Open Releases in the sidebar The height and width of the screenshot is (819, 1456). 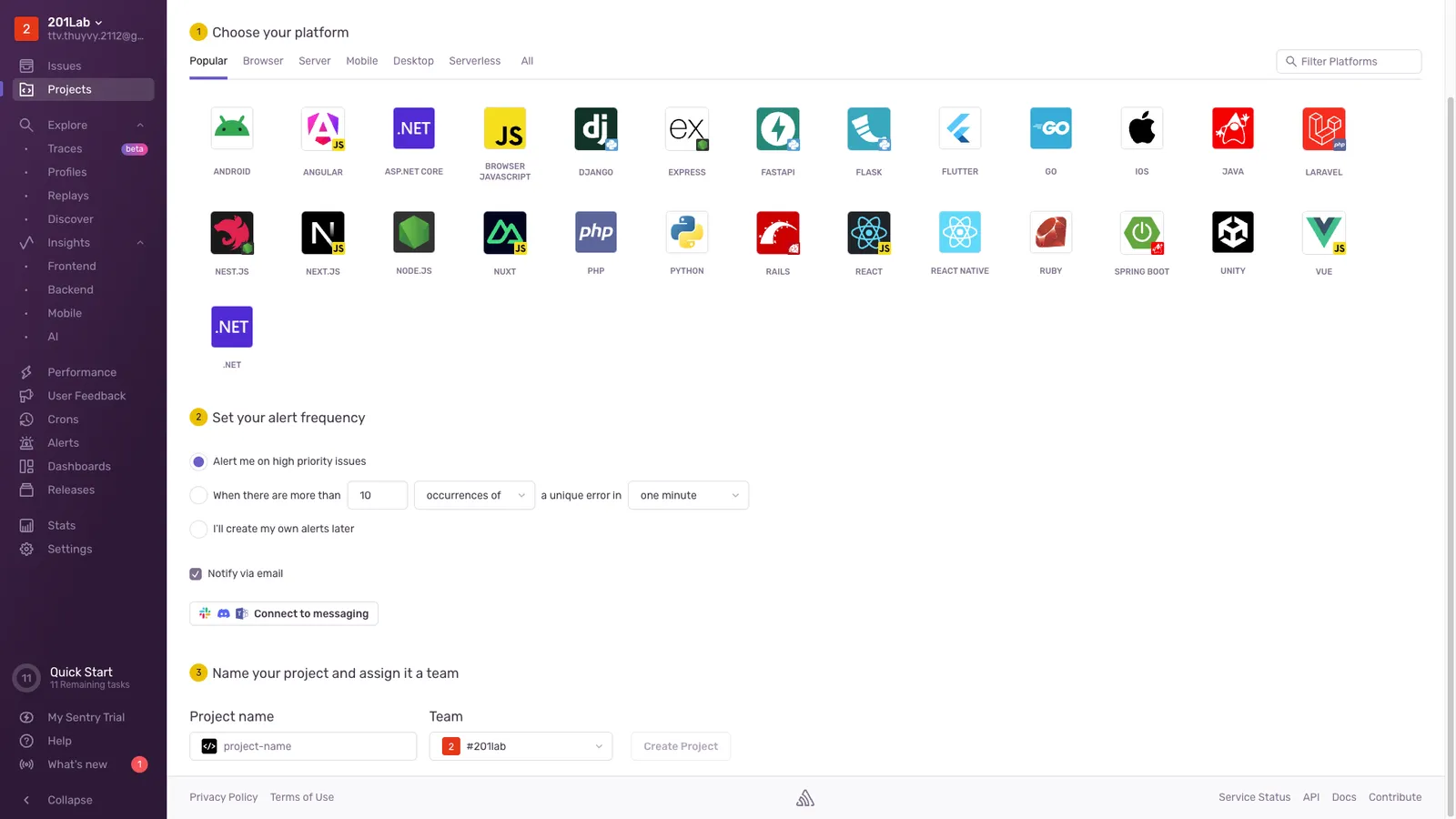71,490
